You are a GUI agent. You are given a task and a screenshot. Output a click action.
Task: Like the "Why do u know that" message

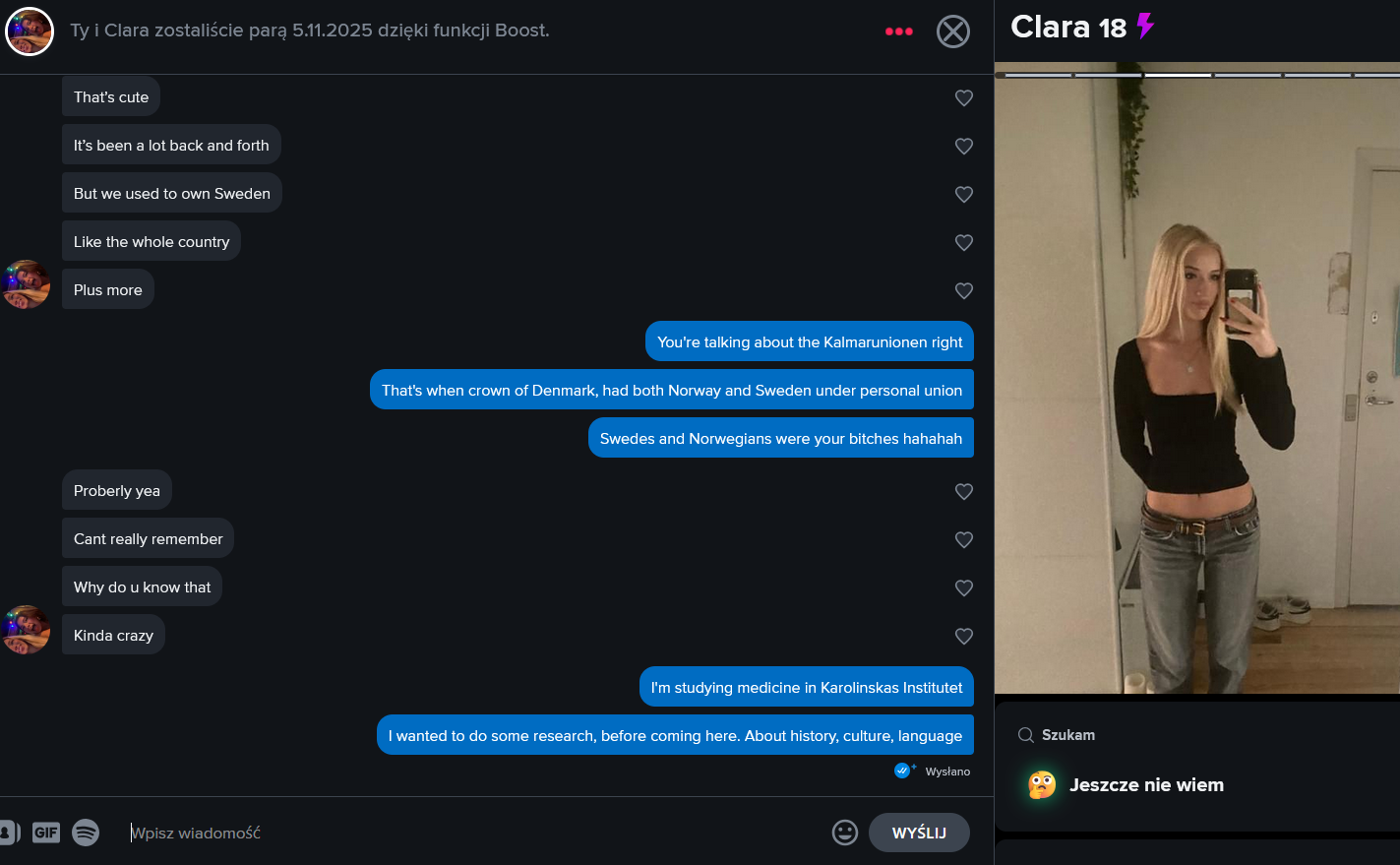point(964,587)
